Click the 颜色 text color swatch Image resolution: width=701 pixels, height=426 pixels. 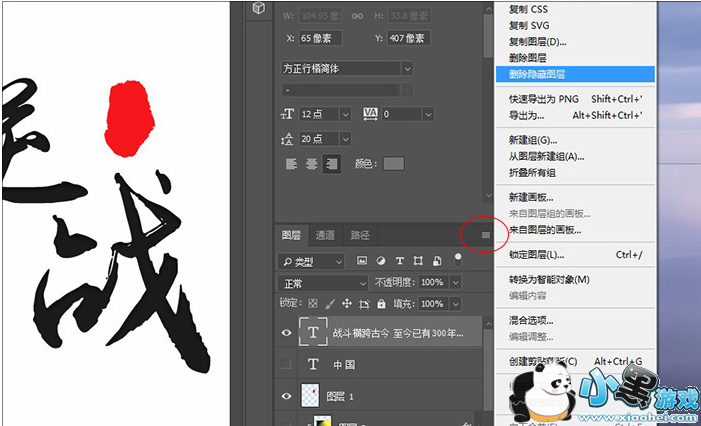(x=394, y=164)
